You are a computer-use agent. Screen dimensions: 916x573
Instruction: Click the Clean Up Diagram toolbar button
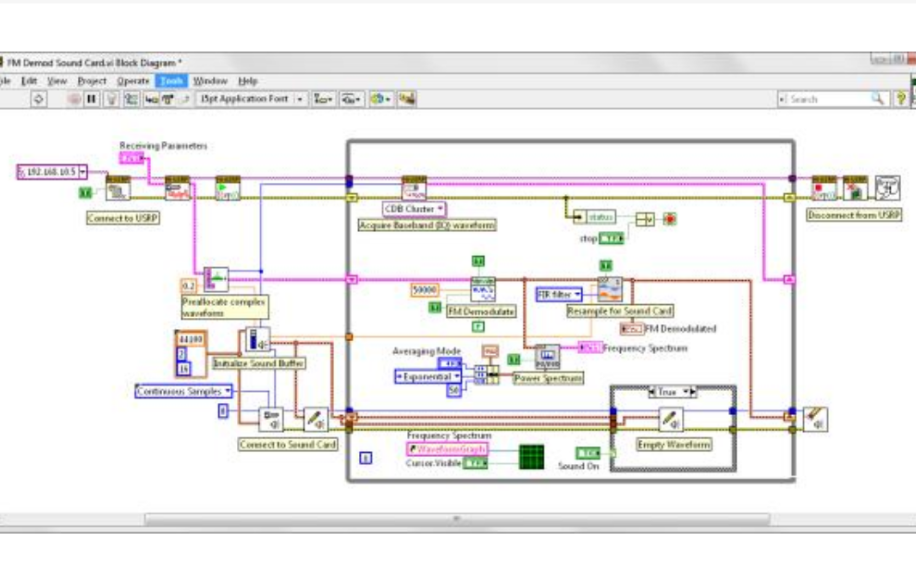(x=407, y=99)
